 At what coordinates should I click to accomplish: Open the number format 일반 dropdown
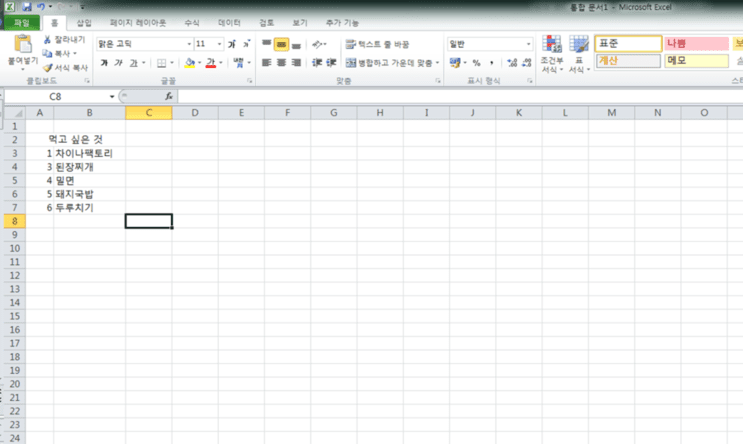528,44
